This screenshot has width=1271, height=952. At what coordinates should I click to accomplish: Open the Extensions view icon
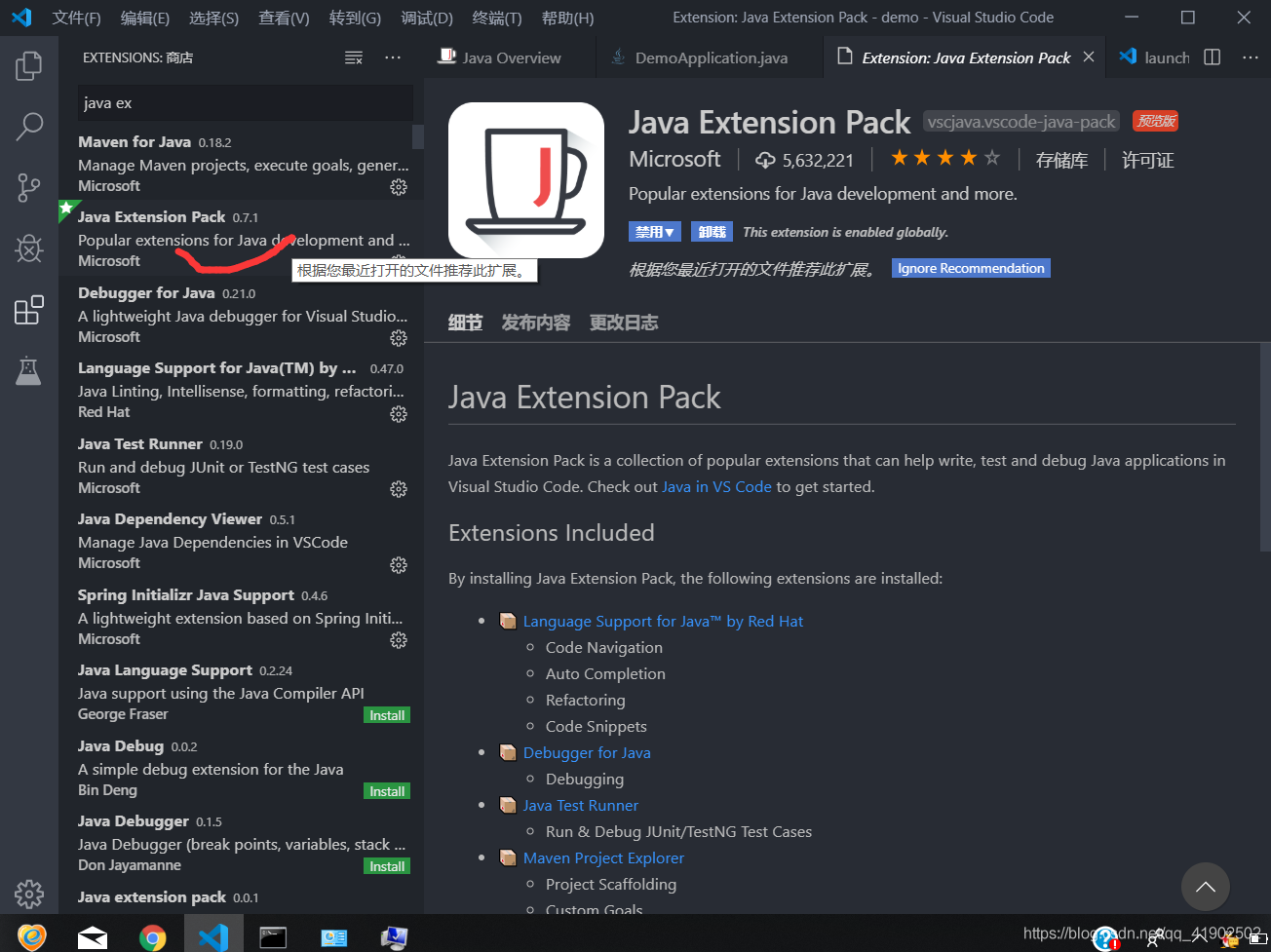pos(29,310)
